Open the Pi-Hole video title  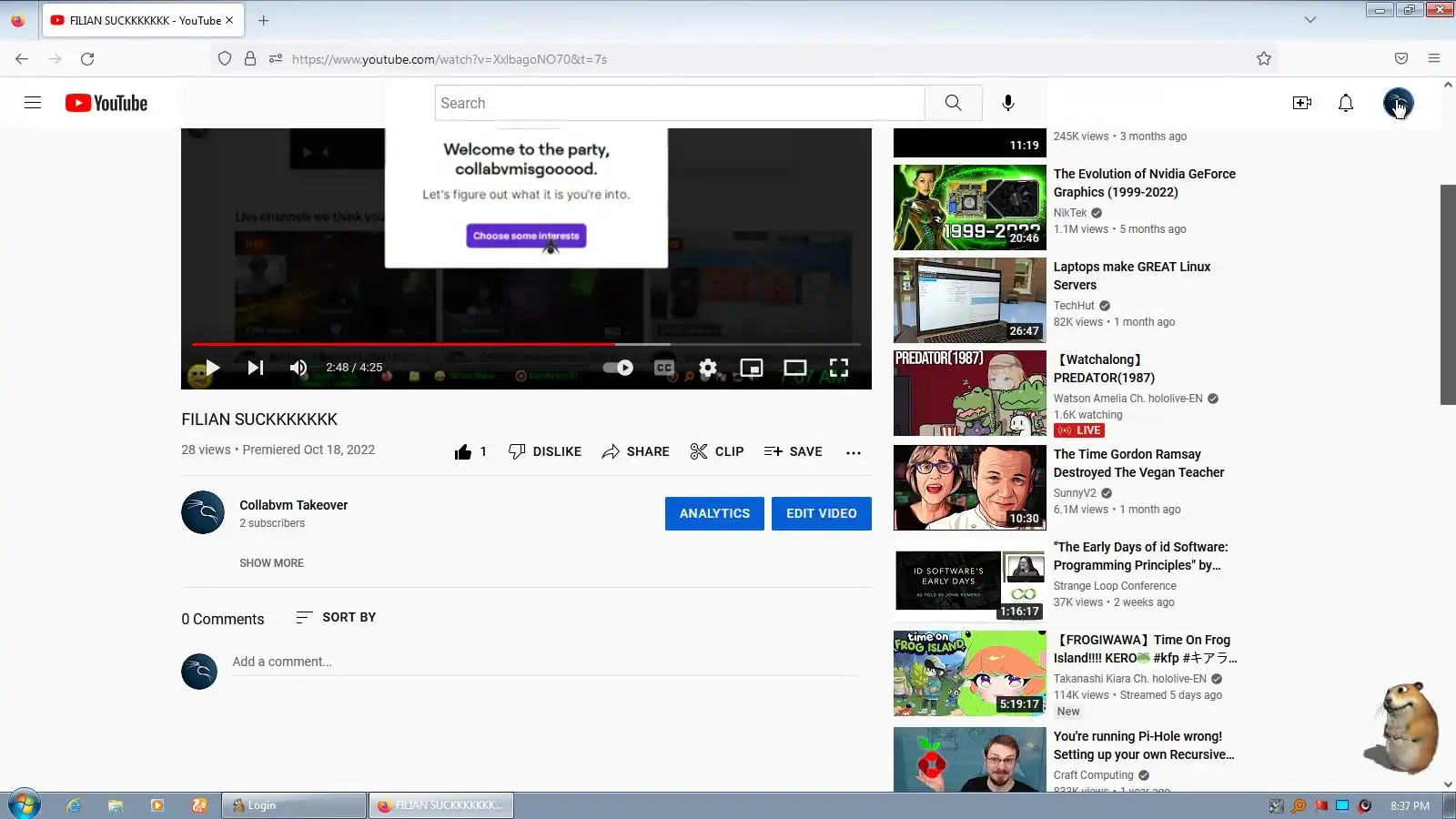(1144, 745)
